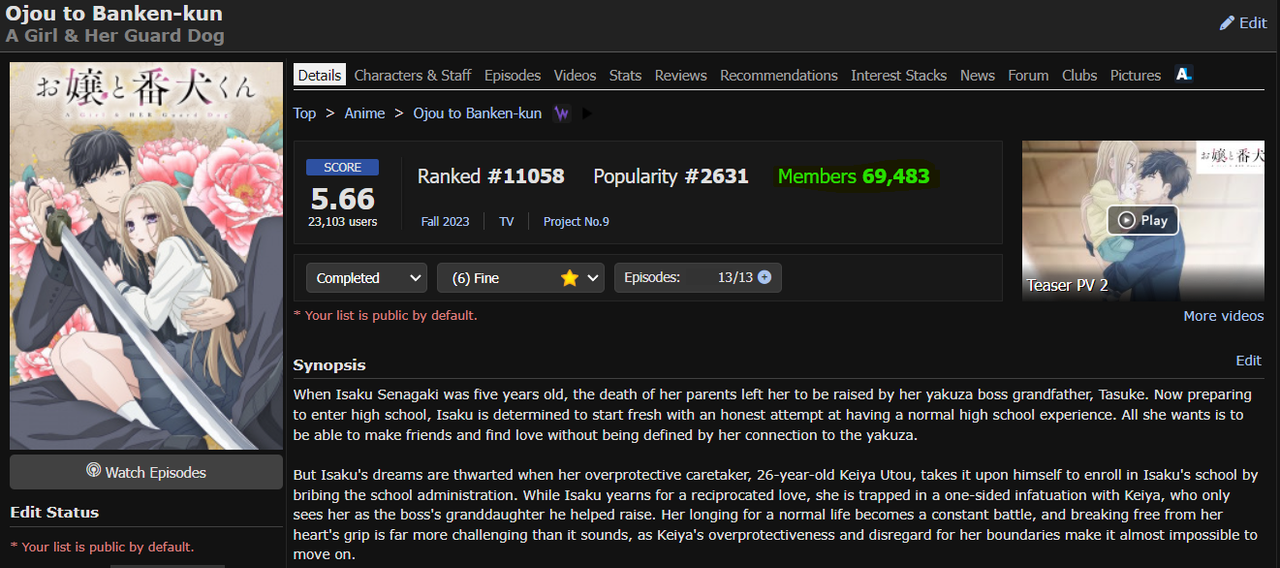The height and width of the screenshot is (568, 1280).
Task: Click the Members 69,483 text
Action: click(x=854, y=176)
